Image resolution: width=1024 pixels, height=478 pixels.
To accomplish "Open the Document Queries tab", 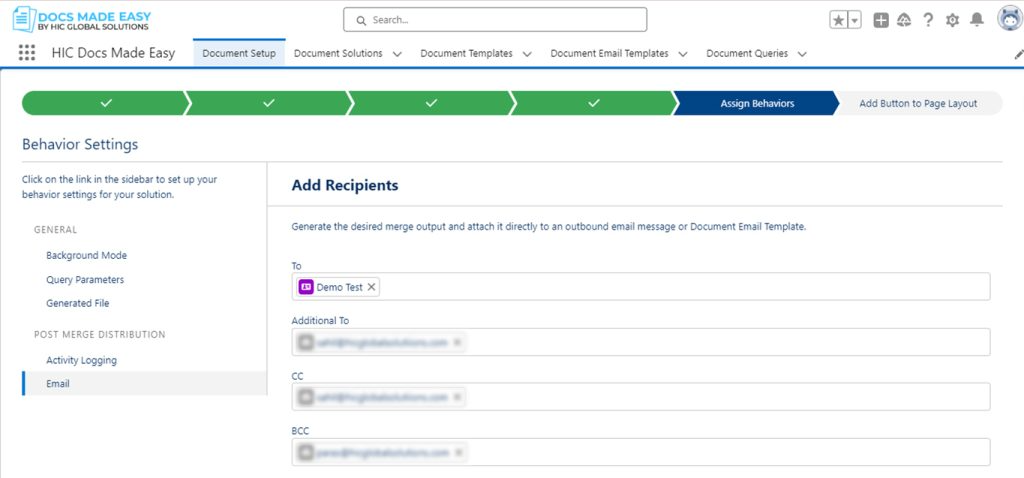I will 747,54.
